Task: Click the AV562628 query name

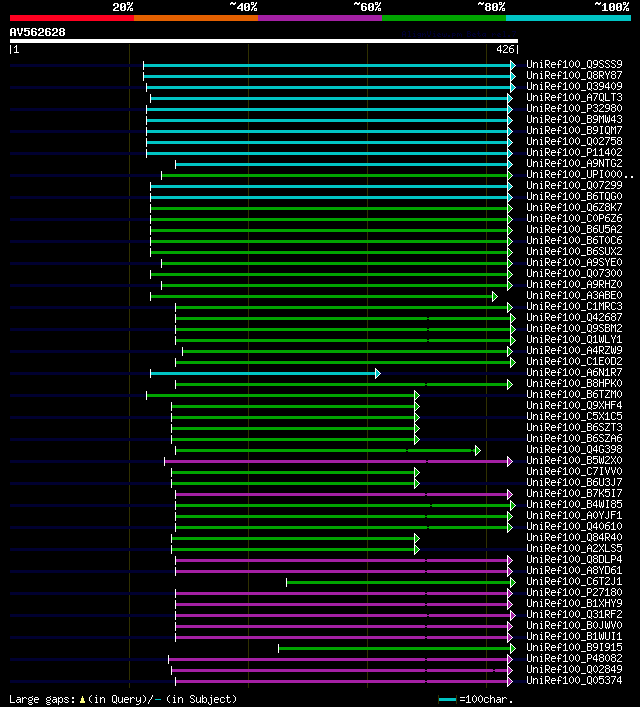Action: (x=37, y=32)
